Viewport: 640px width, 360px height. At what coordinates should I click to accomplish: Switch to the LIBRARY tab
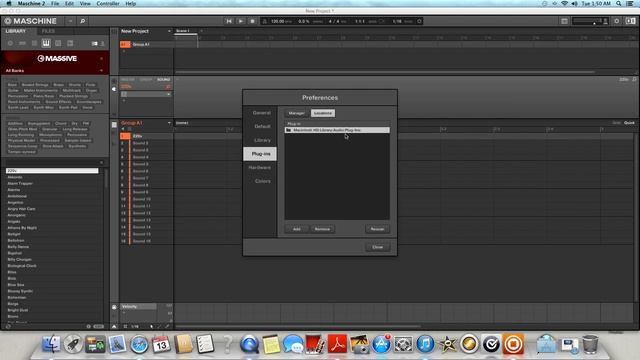pyautogui.click(x=16, y=31)
